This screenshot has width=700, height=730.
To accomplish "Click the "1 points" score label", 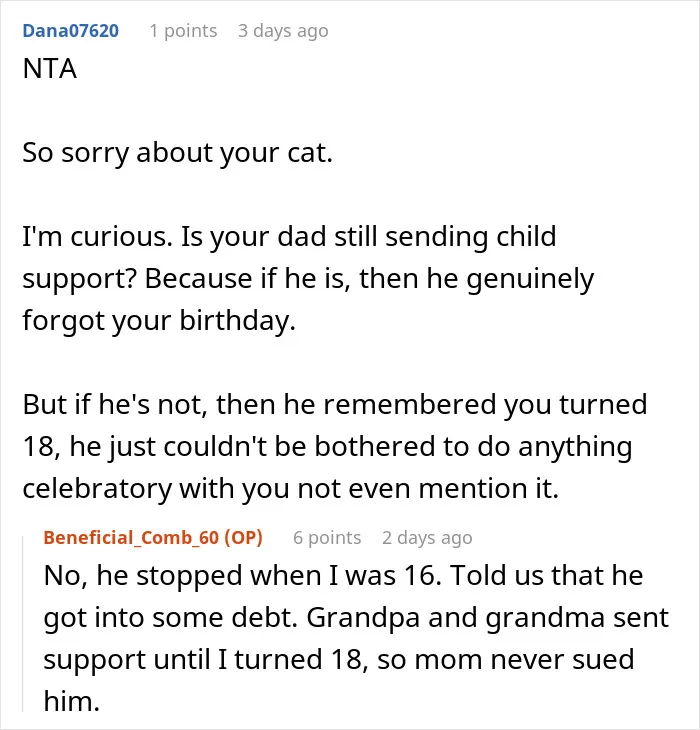I will coord(183,31).
